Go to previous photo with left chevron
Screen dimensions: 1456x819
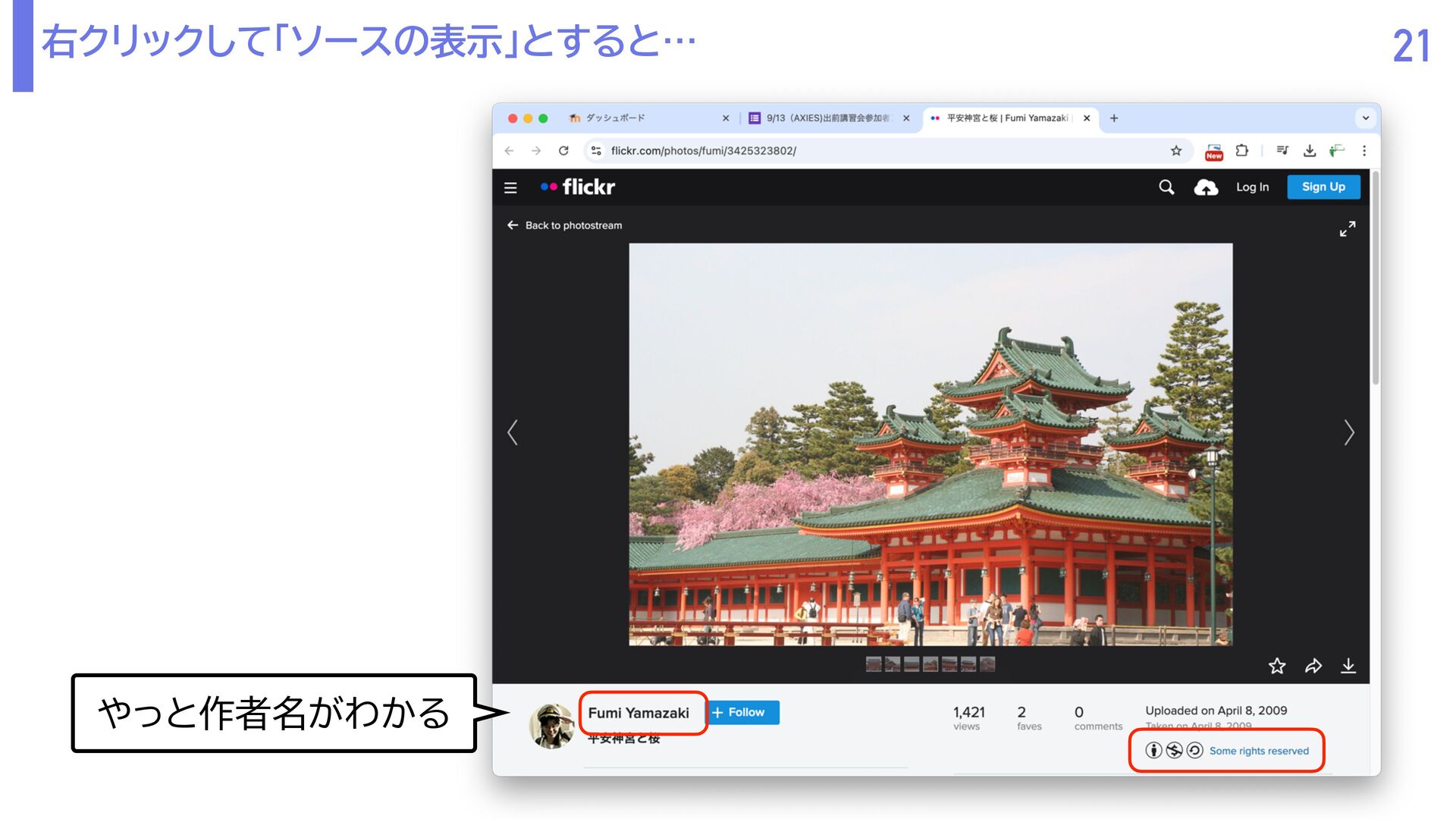(513, 432)
